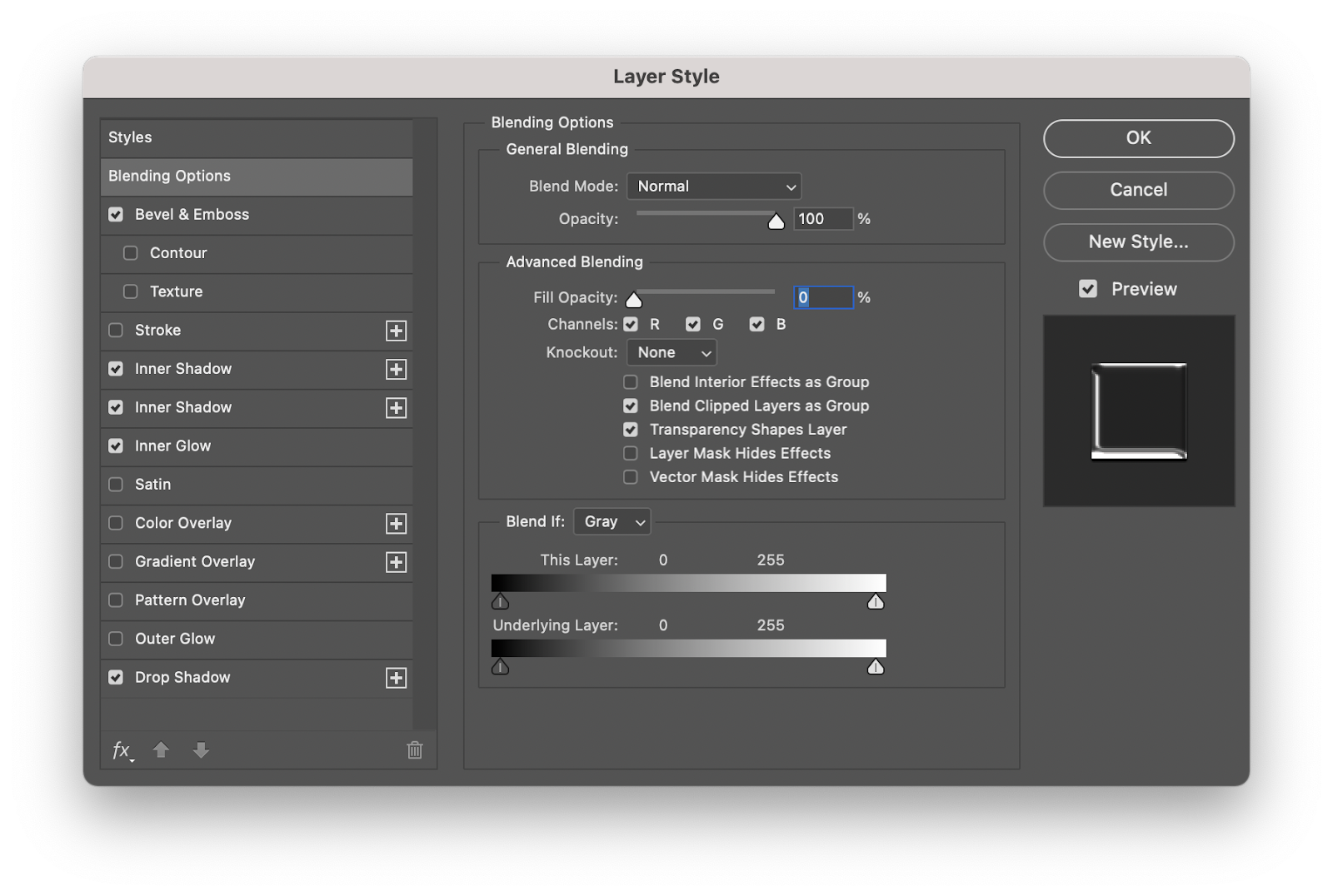The image size is (1333, 896).
Task: Click the layer style preview thumbnail
Action: pos(1139,411)
